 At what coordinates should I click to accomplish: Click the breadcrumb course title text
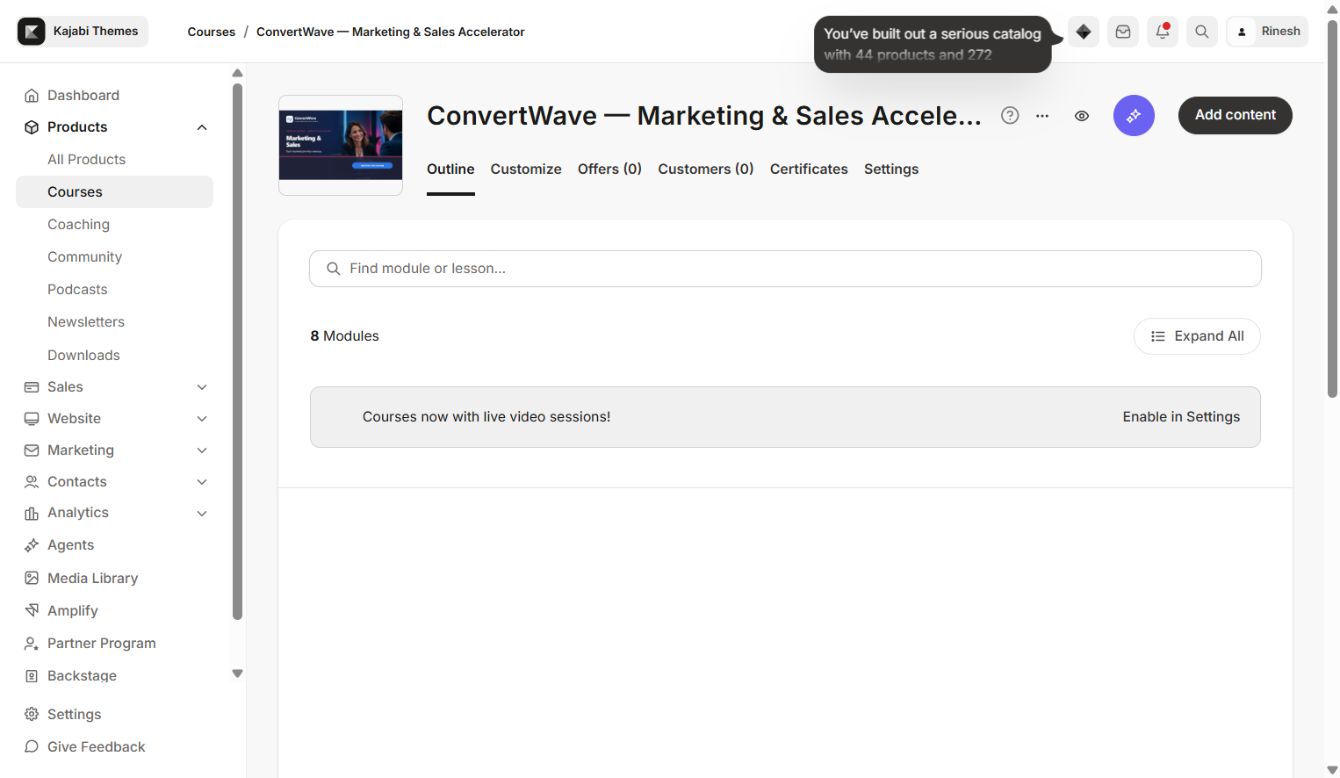(x=390, y=32)
